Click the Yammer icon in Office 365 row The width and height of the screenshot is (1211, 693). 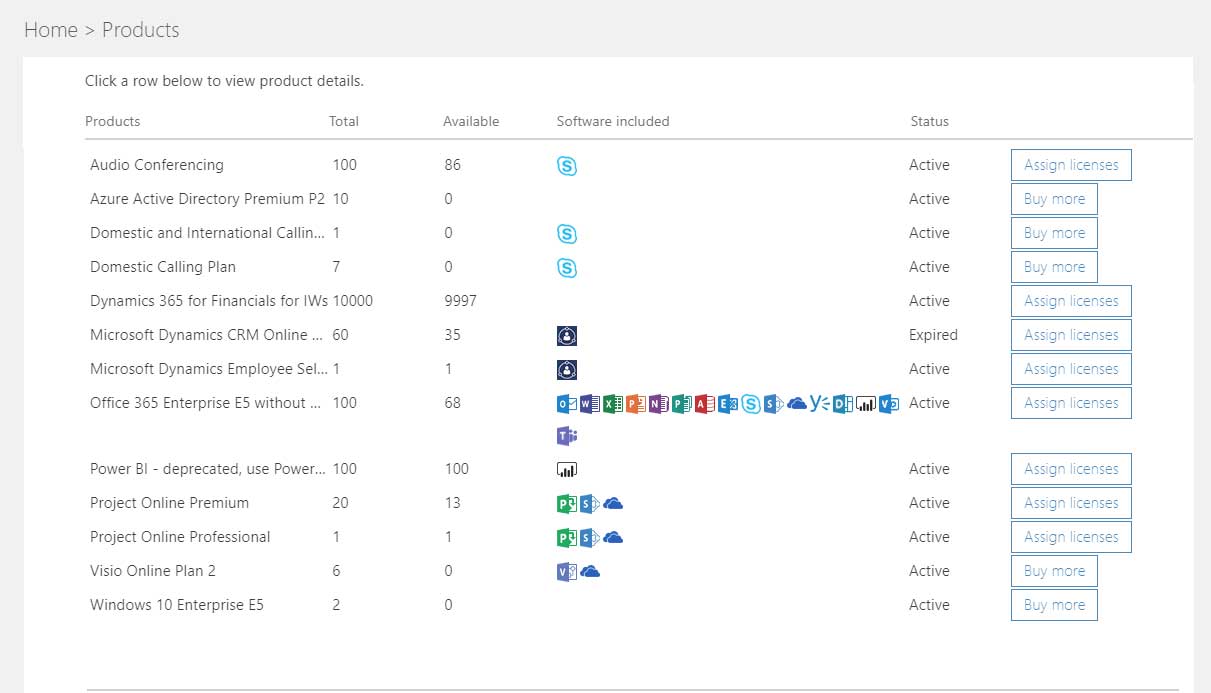(819, 403)
